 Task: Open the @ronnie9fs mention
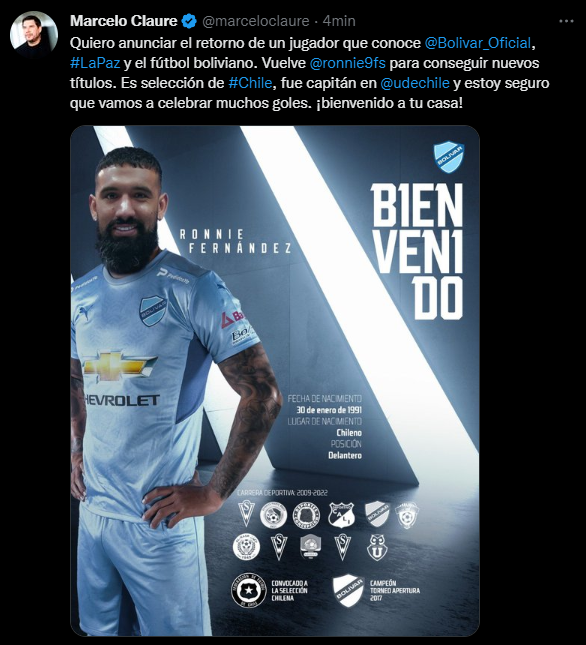pyautogui.click(x=347, y=63)
